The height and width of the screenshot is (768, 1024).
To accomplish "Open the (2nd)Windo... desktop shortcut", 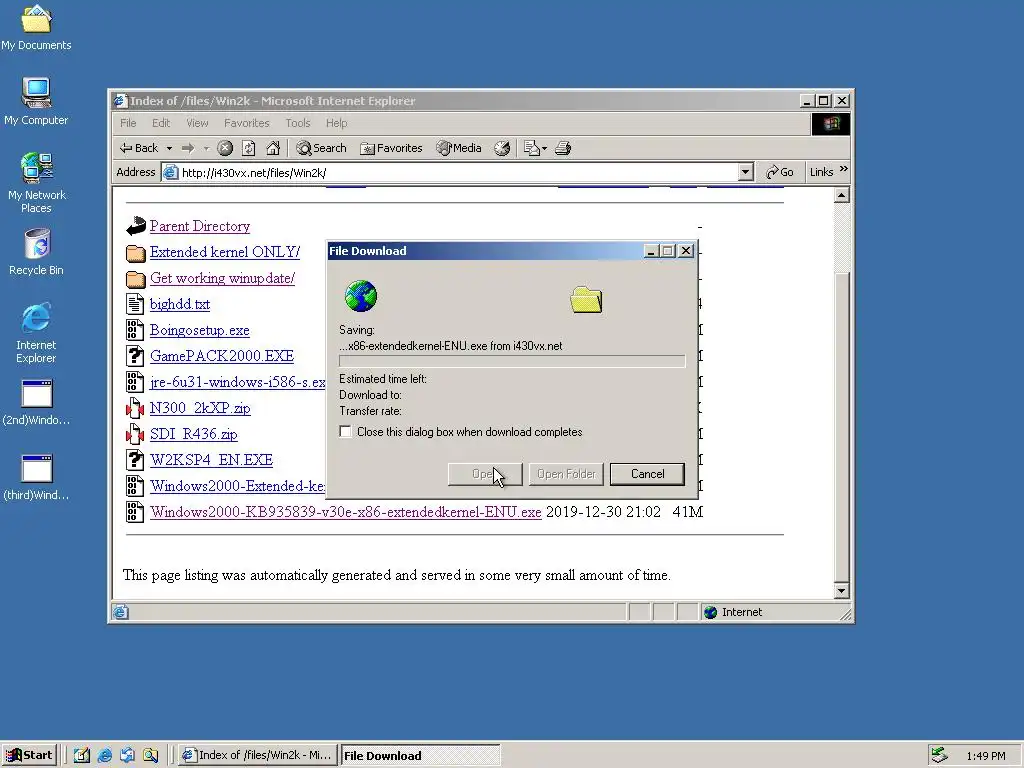I will pyautogui.click(x=36, y=403).
